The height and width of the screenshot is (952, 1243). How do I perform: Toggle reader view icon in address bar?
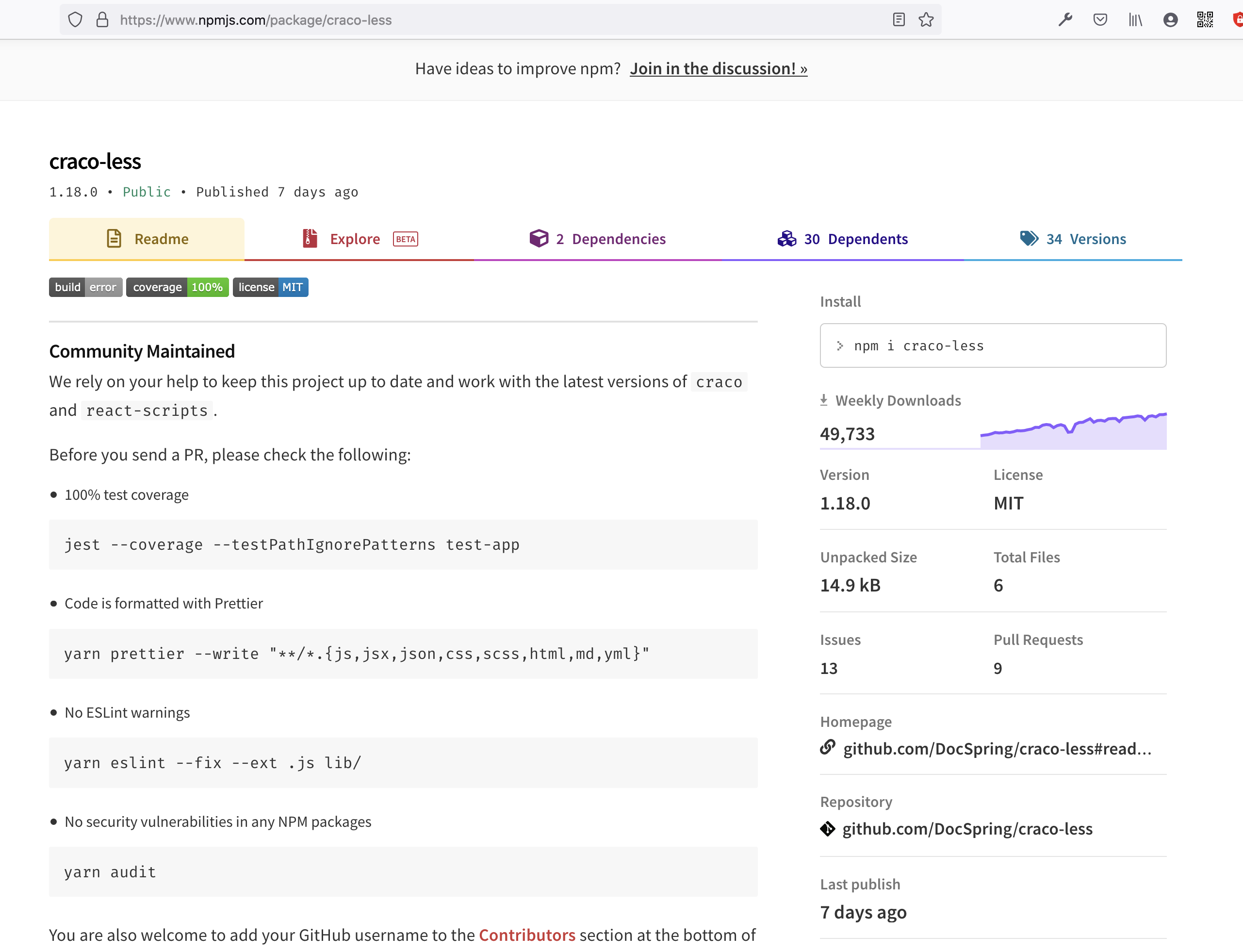(x=899, y=20)
